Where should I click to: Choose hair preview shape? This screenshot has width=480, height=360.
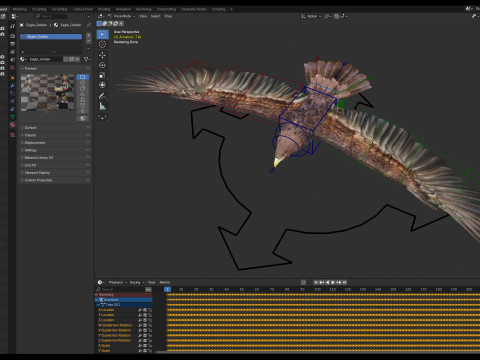(82, 94)
